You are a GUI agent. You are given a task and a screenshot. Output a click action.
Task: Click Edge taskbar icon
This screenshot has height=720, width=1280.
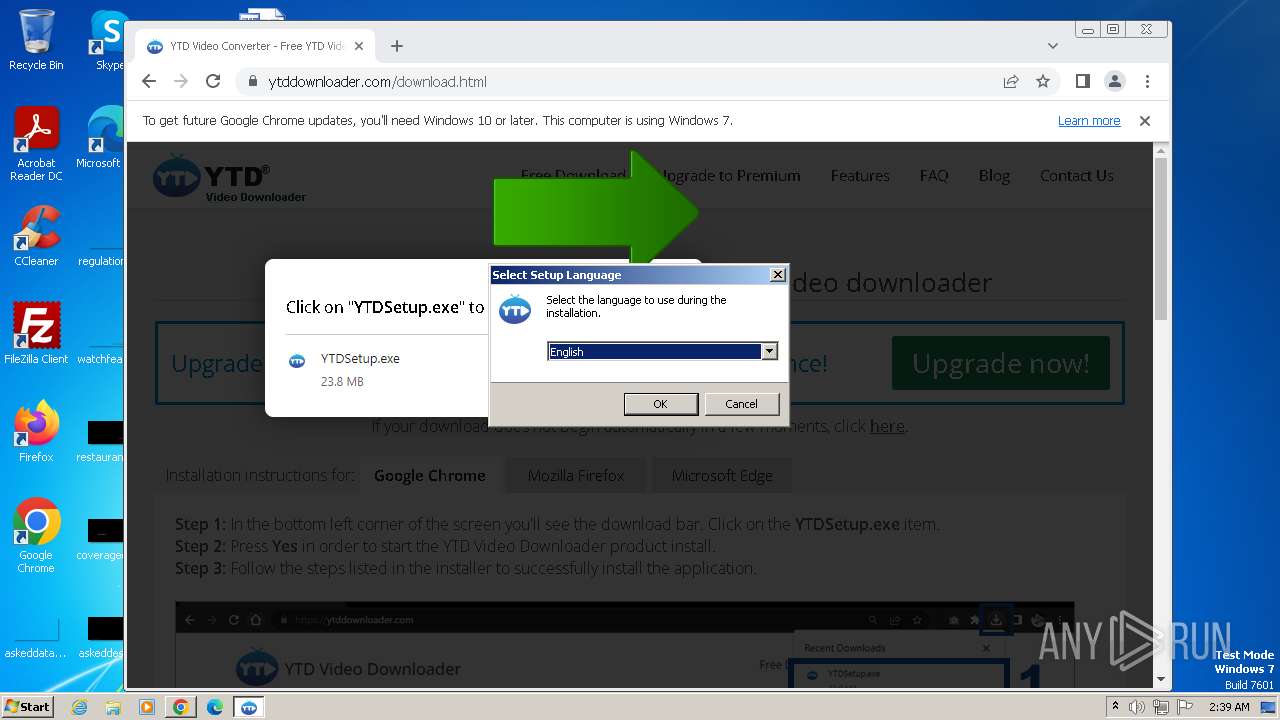pyautogui.click(x=215, y=707)
